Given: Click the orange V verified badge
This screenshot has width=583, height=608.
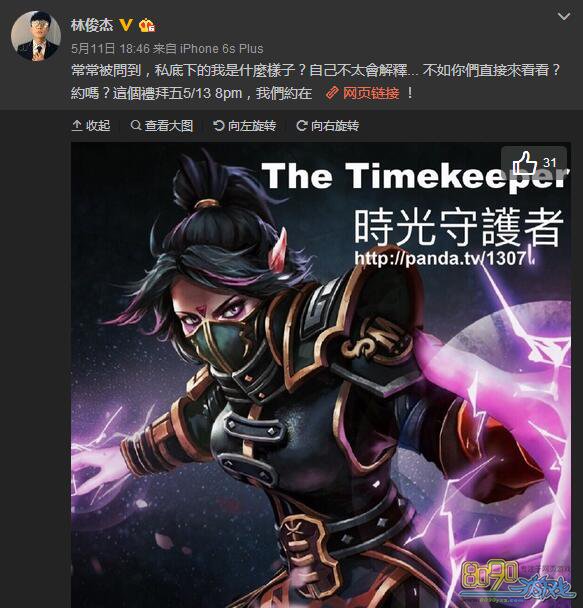Looking at the screenshot, I should [x=126, y=25].
